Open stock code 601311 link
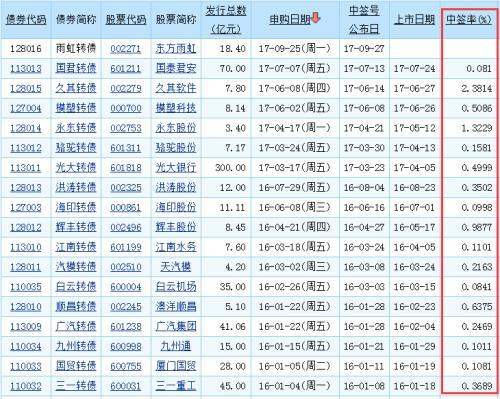 (x=126, y=148)
